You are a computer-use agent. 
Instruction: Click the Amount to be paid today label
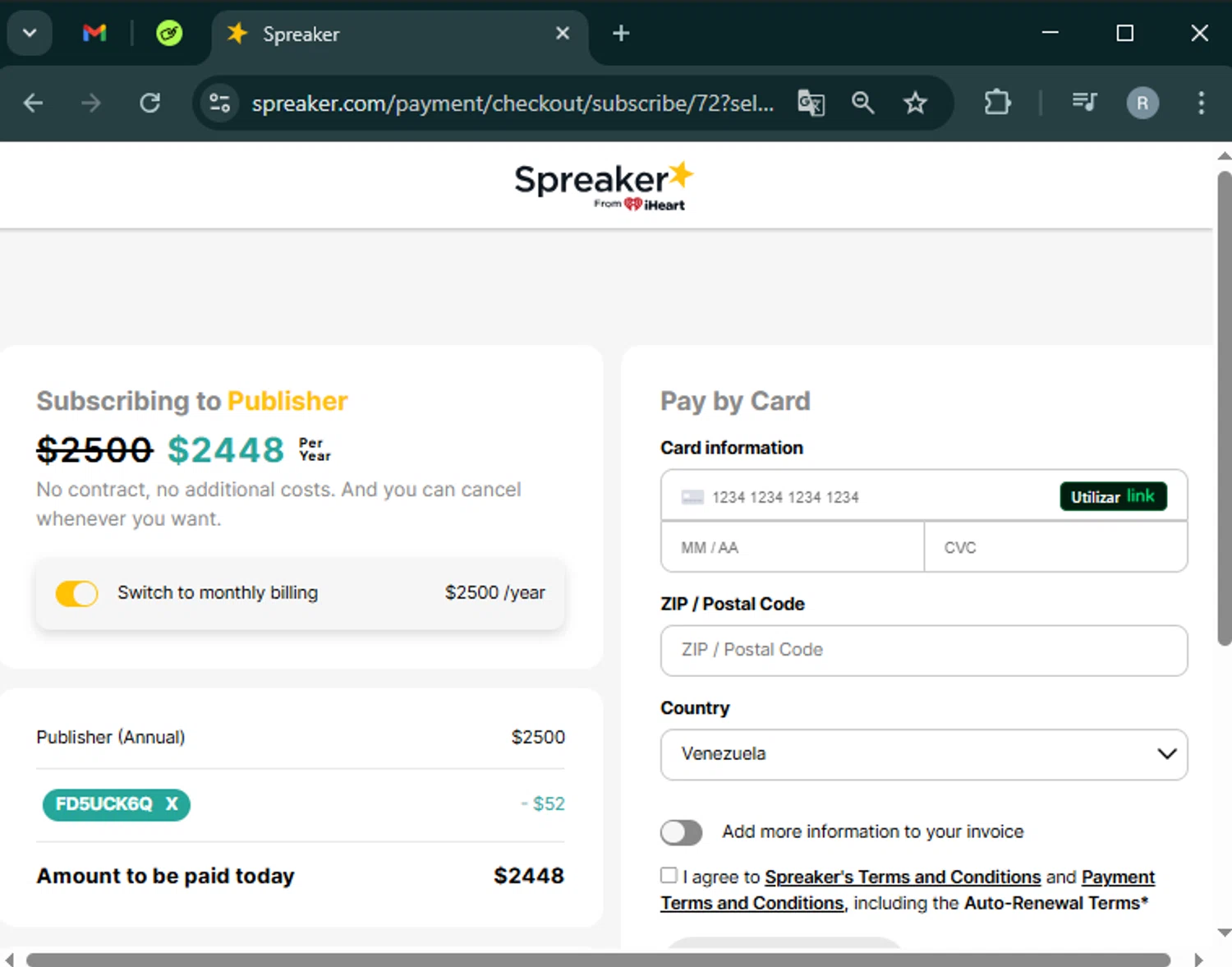(x=165, y=876)
